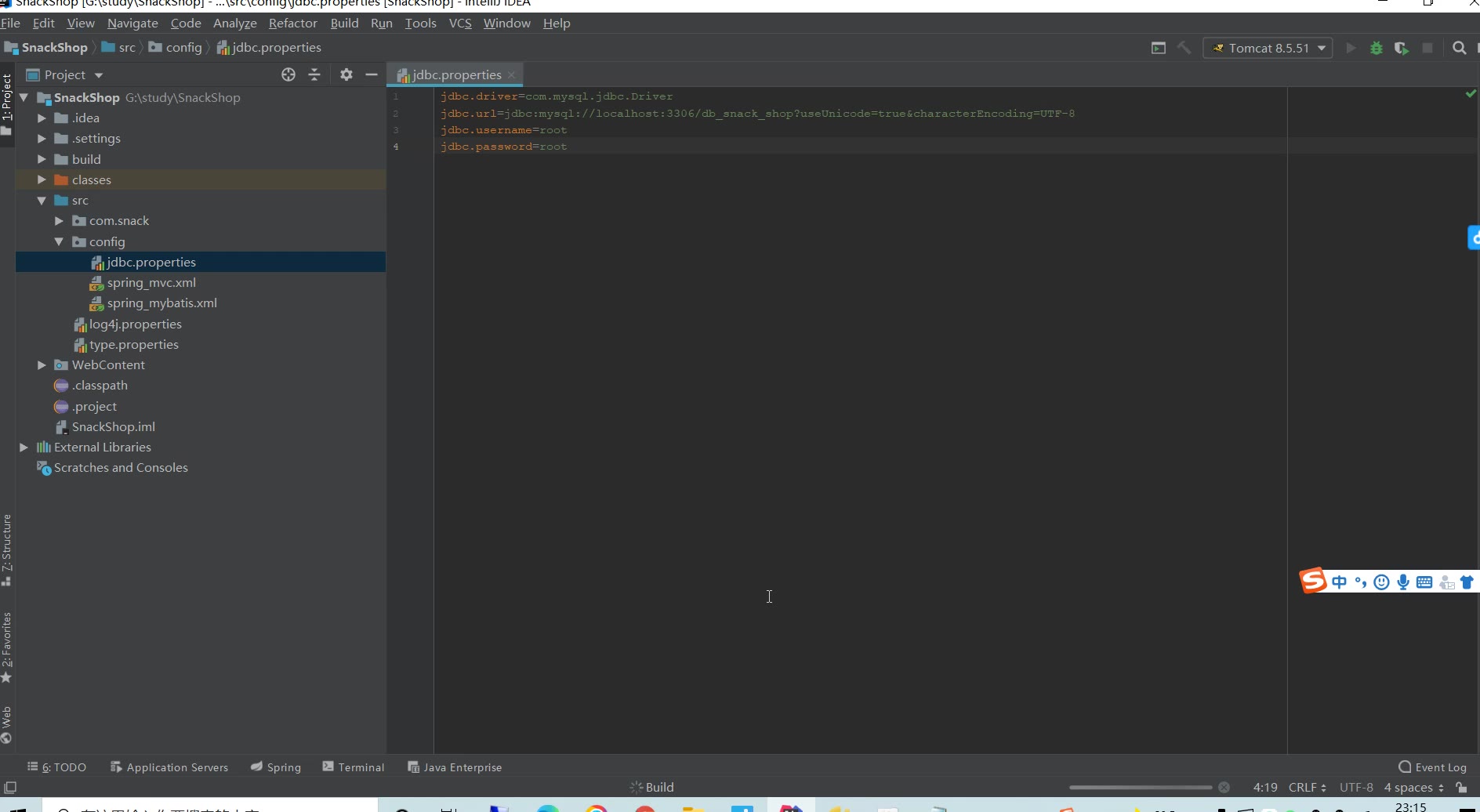Select the jdbc.properties editor tab
The height and width of the screenshot is (812, 1480).
click(456, 75)
